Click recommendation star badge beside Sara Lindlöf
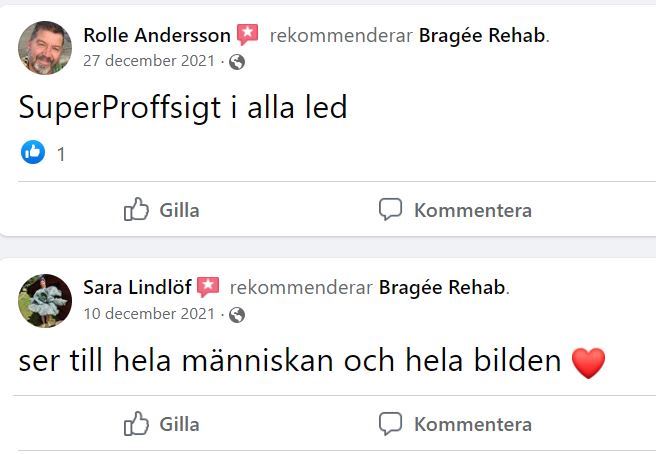This screenshot has height=454, width=656. [x=208, y=287]
